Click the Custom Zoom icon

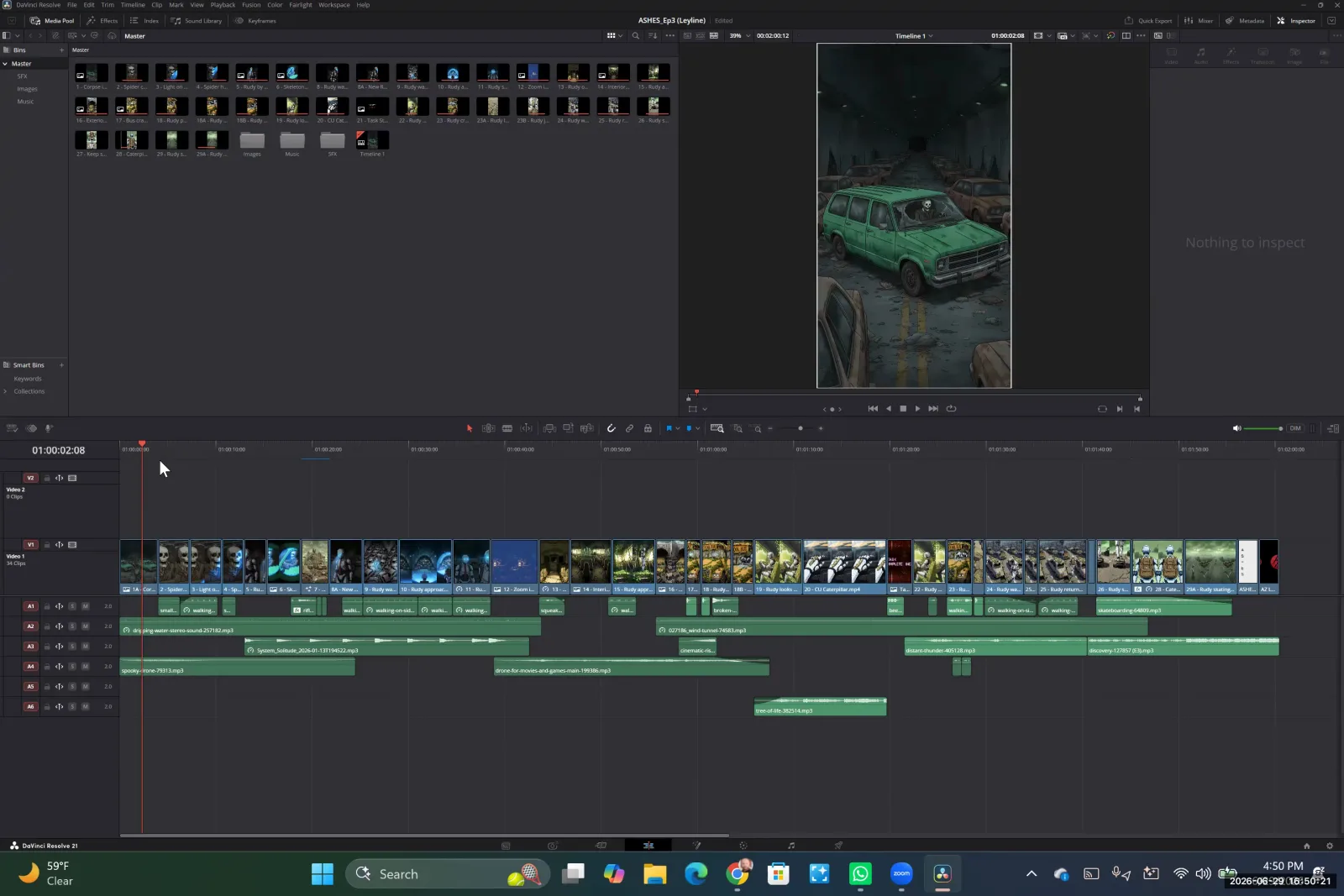(757, 428)
